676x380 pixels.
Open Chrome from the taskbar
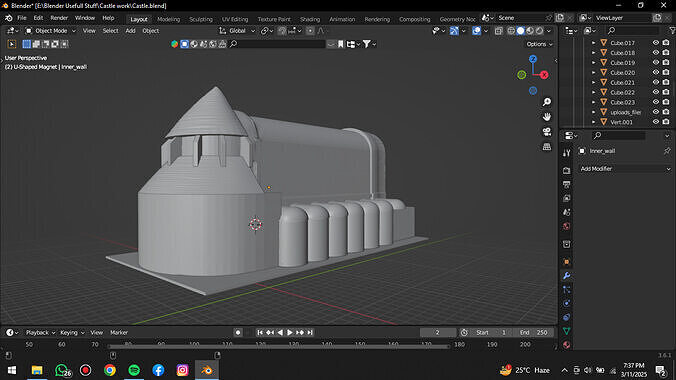click(110, 370)
